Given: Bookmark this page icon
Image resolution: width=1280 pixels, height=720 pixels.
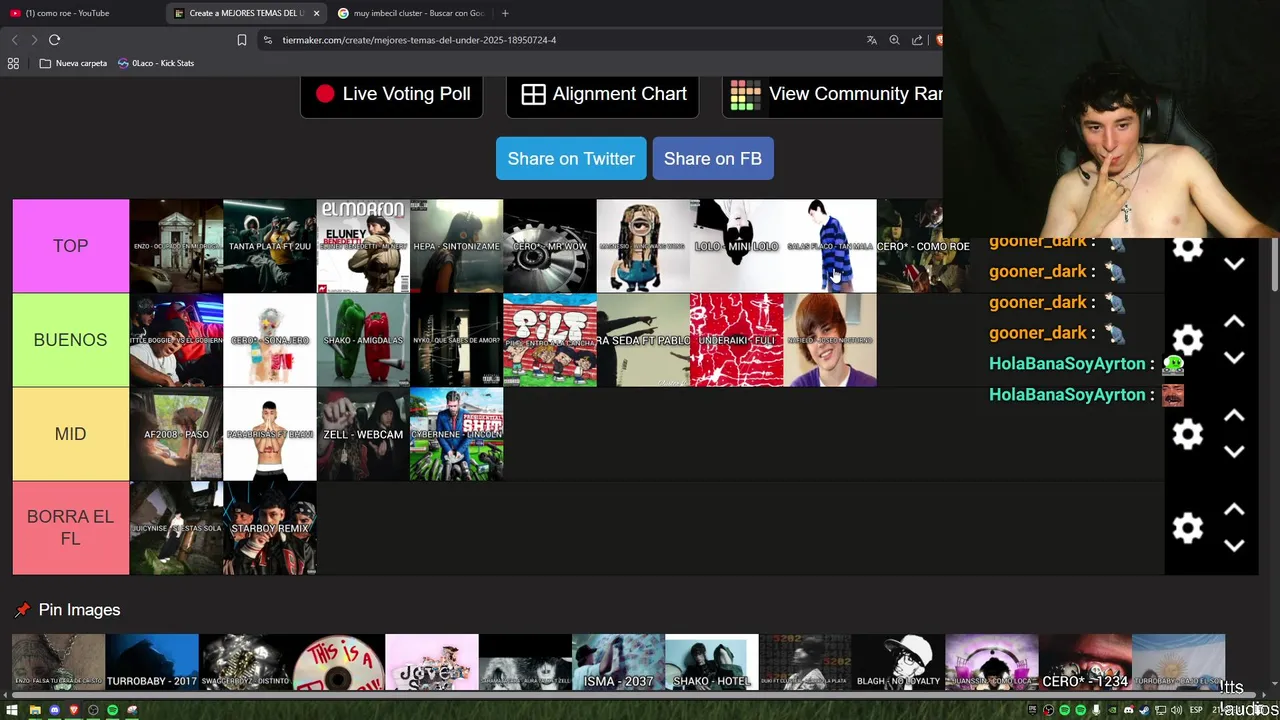Looking at the screenshot, I should (x=241, y=40).
